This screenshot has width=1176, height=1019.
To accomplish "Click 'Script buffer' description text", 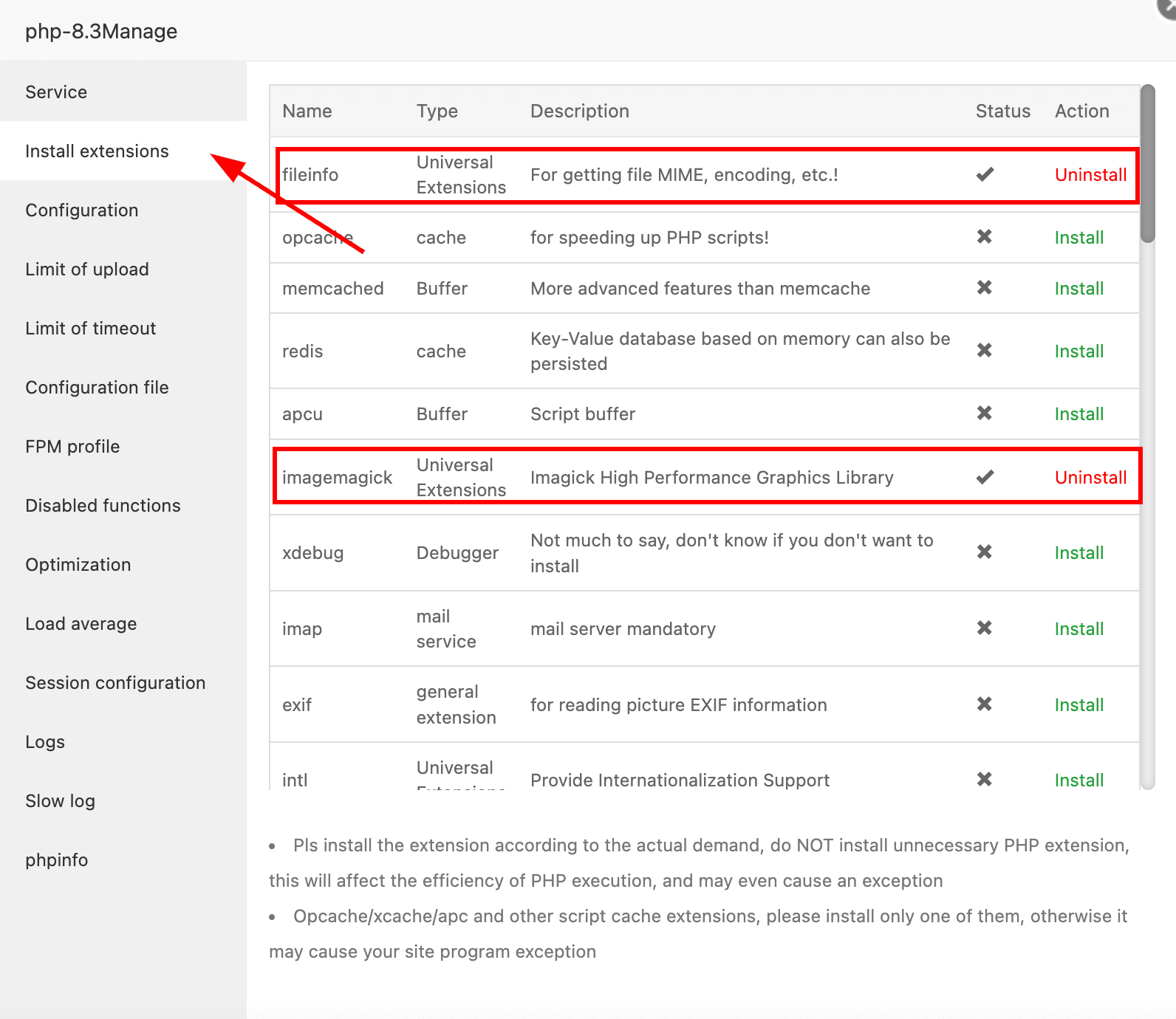I will pyautogui.click(x=583, y=414).
